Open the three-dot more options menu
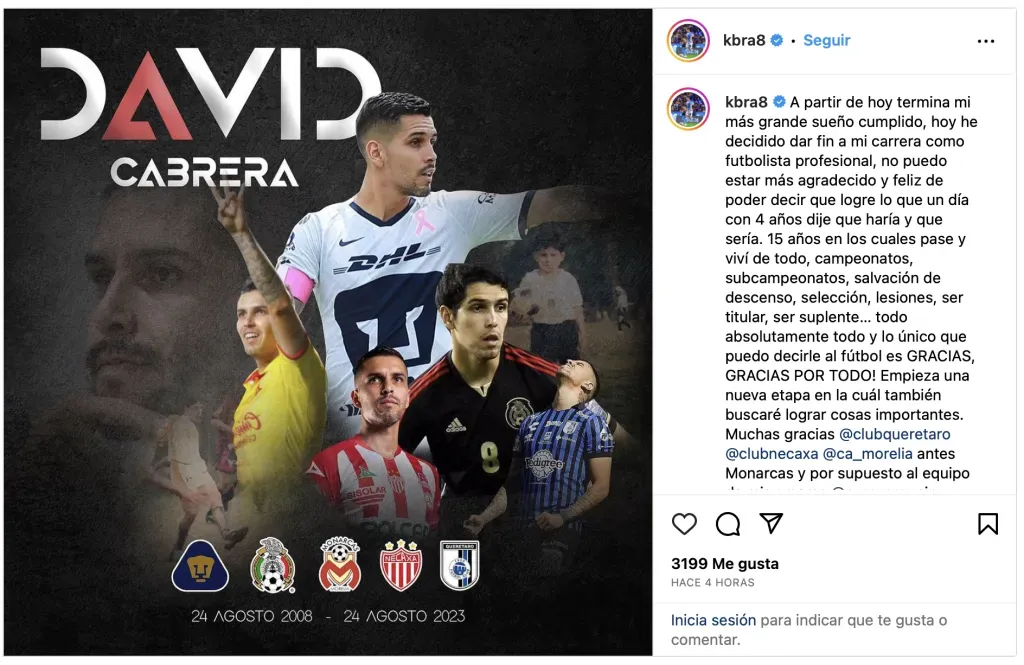Screen dimensions: 1024x665 point(985,41)
